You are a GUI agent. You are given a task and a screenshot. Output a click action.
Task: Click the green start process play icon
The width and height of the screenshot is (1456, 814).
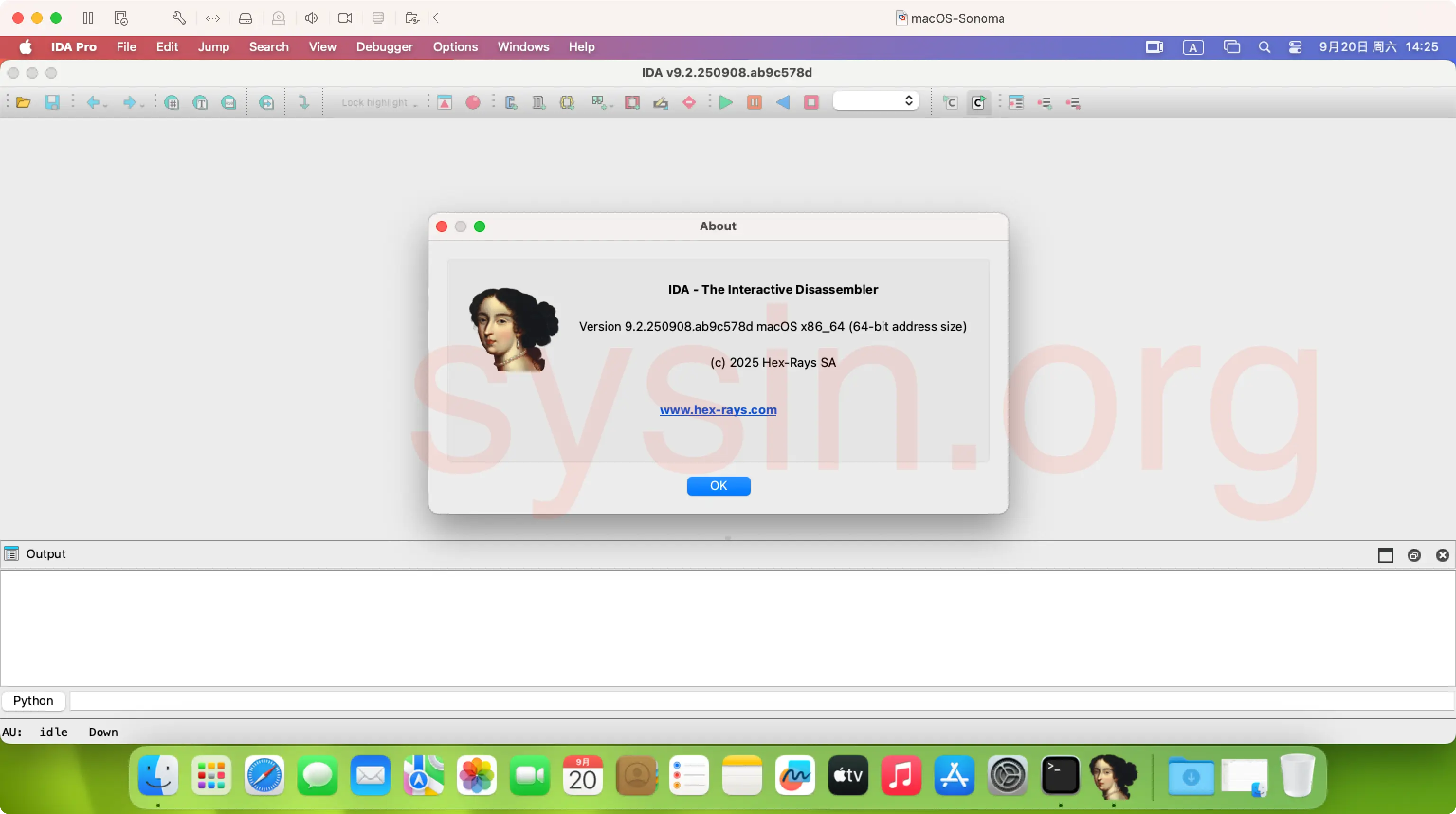tap(726, 102)
